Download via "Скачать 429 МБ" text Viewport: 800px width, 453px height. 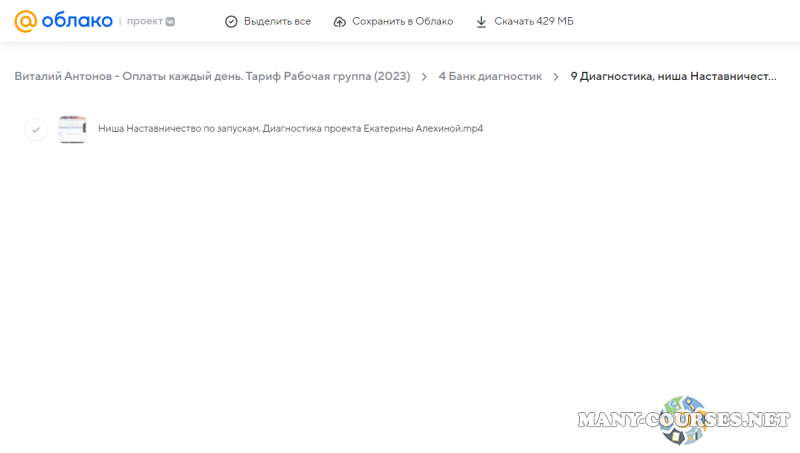(x=534, y=21)
